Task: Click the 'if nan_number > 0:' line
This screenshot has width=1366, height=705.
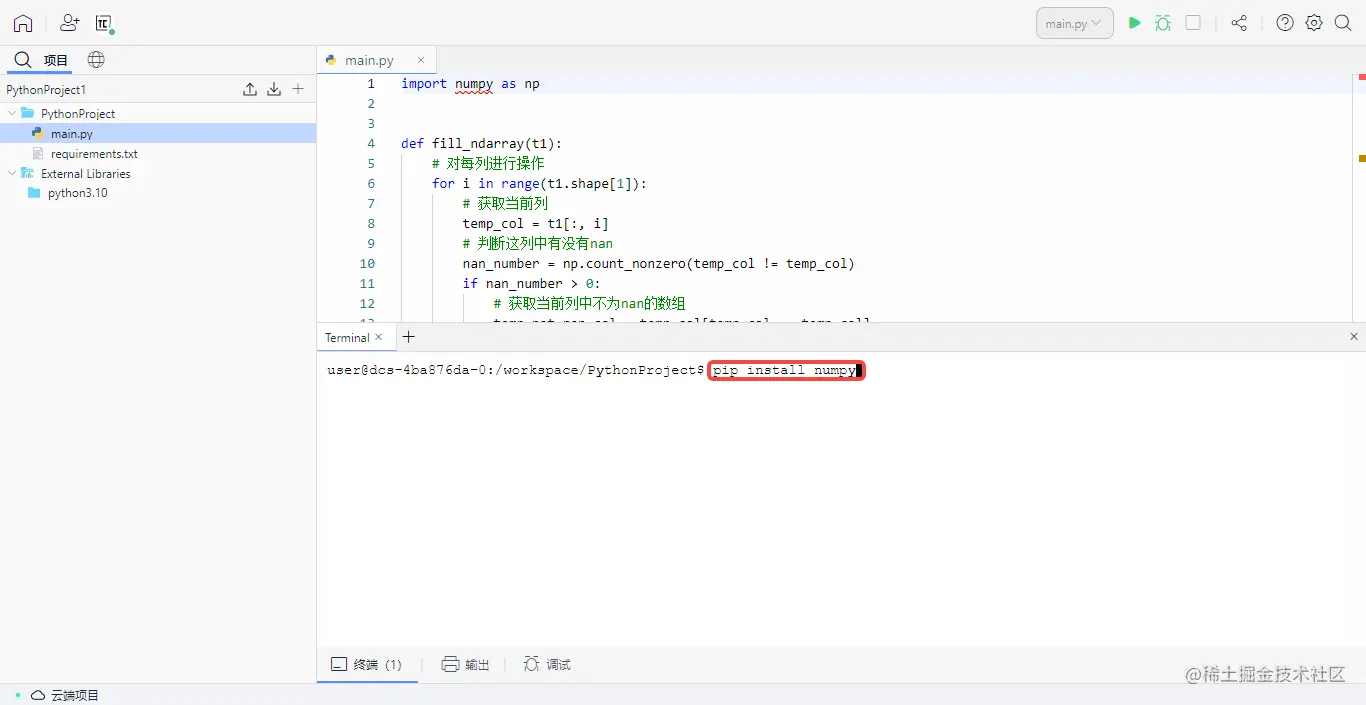Action: click(531, 283)
